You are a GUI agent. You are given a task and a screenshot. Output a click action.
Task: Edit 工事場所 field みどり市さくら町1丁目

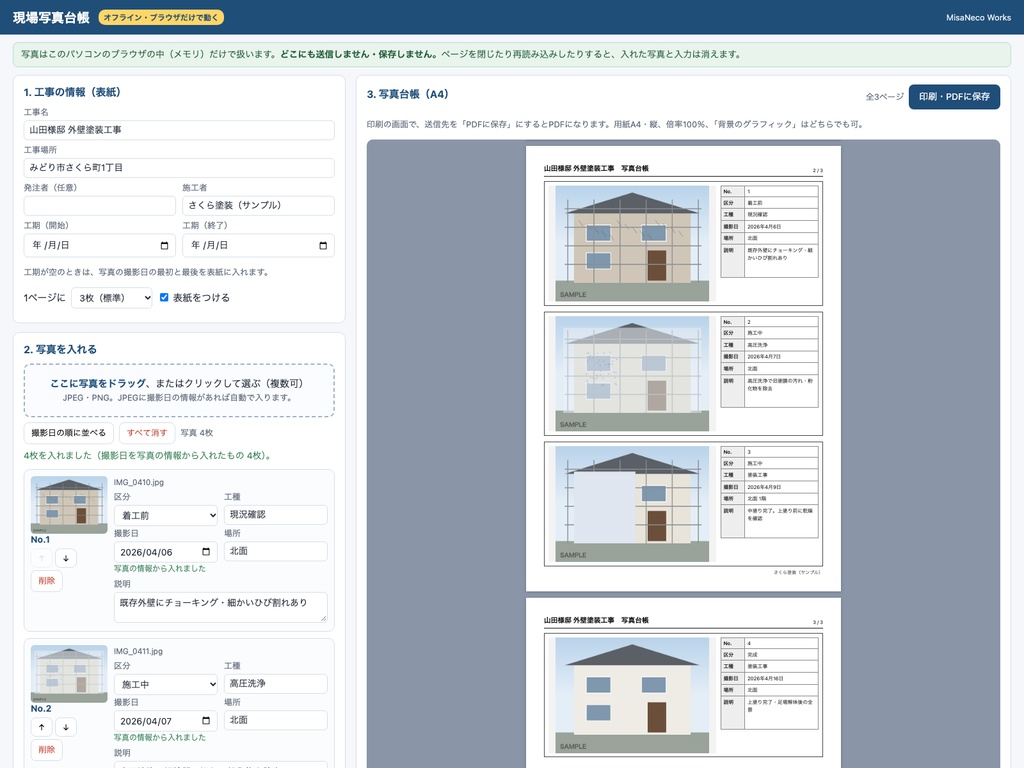coord(179,168)
